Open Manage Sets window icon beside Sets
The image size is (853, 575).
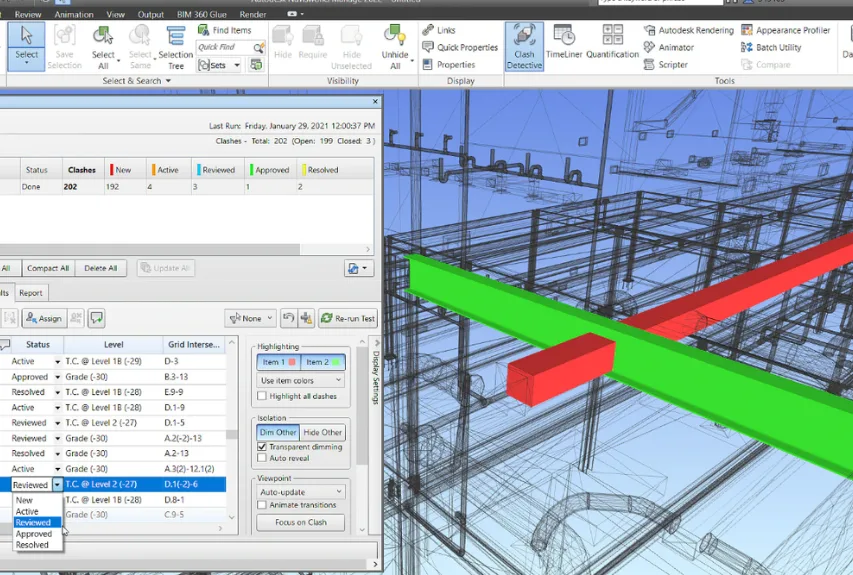pyautogui.click(x=256, y=65)
